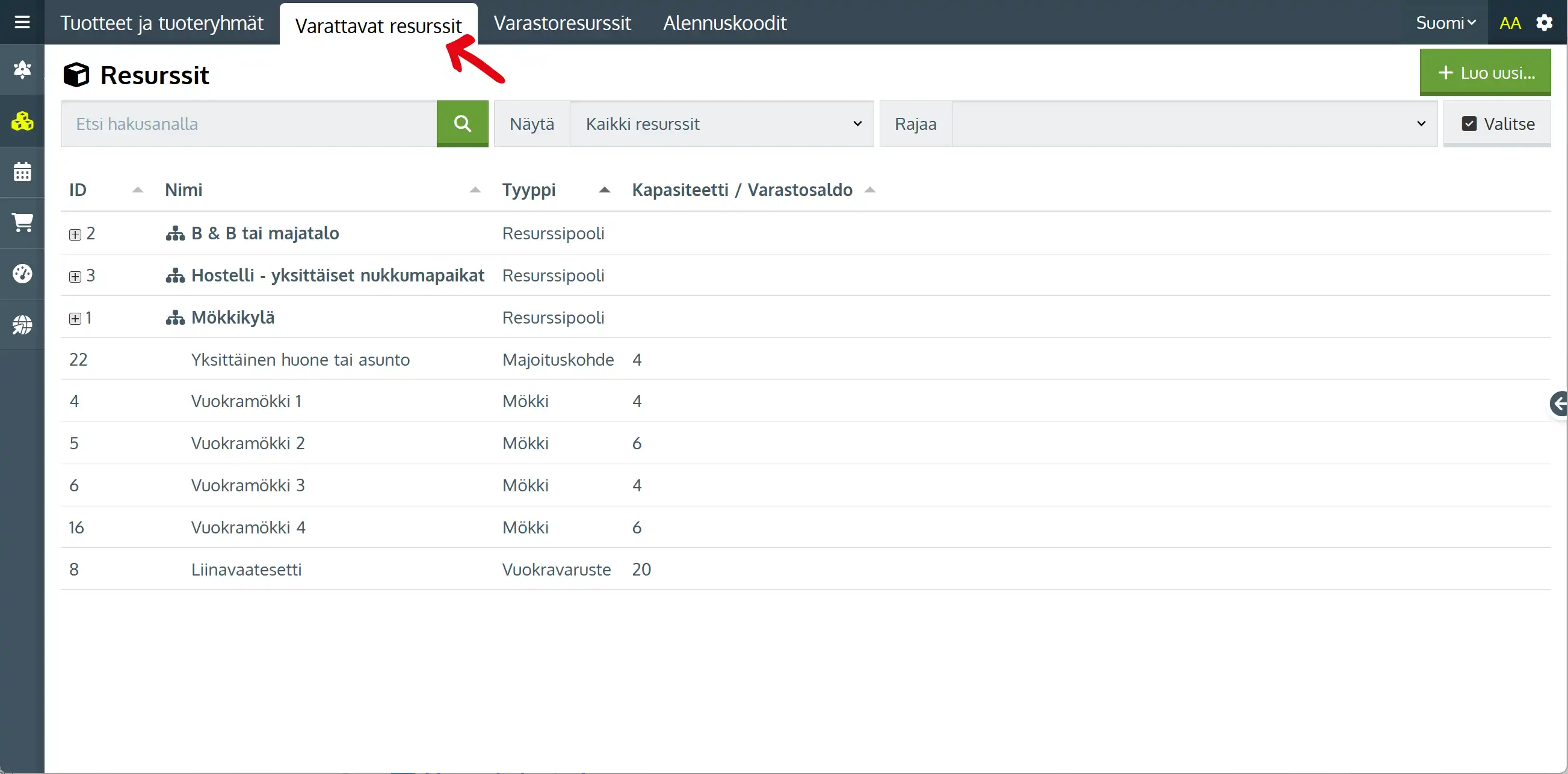Expand the Mökkikylä resource pool row
The image size is (1568, 774).
click(75, 319)
